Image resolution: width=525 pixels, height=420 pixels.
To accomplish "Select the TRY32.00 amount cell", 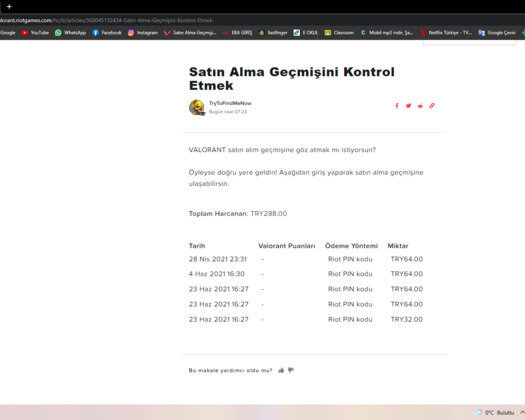I will pos(407,319).
